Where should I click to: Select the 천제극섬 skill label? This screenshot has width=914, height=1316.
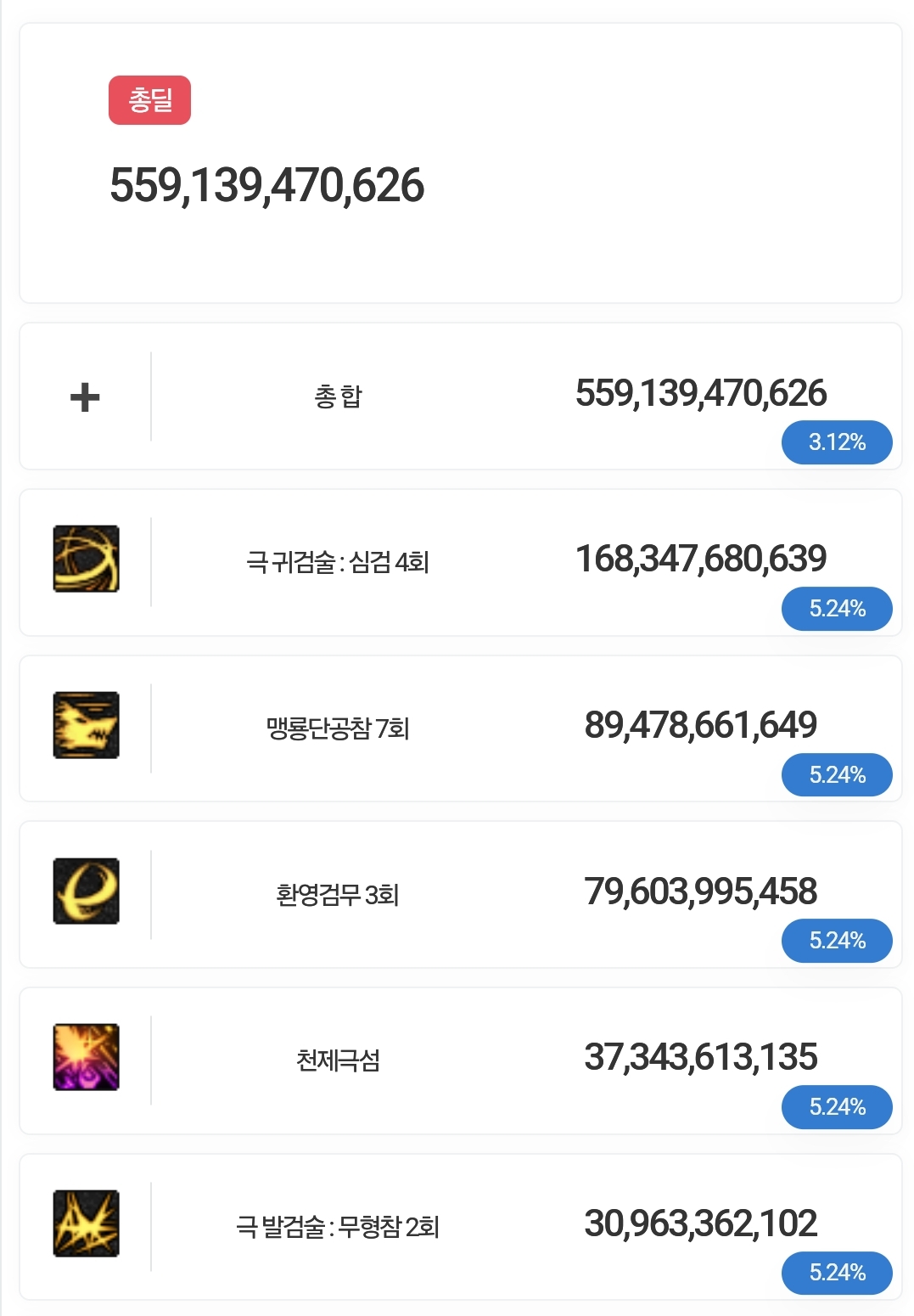[338, 1060]
